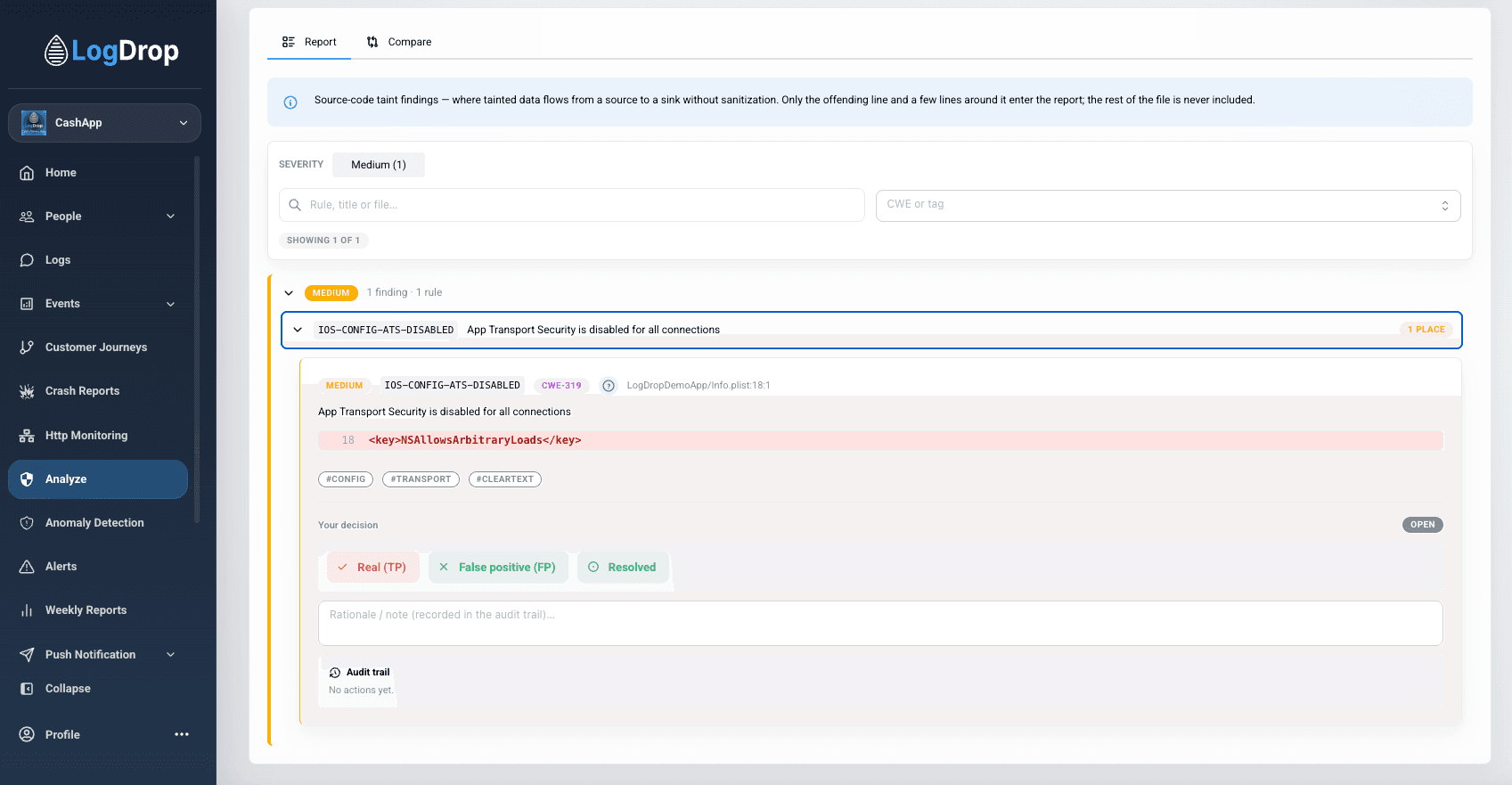The image size is (1512, 785).
Task: Collapse the Medium severity group
Action: click(x=289, y=293)
